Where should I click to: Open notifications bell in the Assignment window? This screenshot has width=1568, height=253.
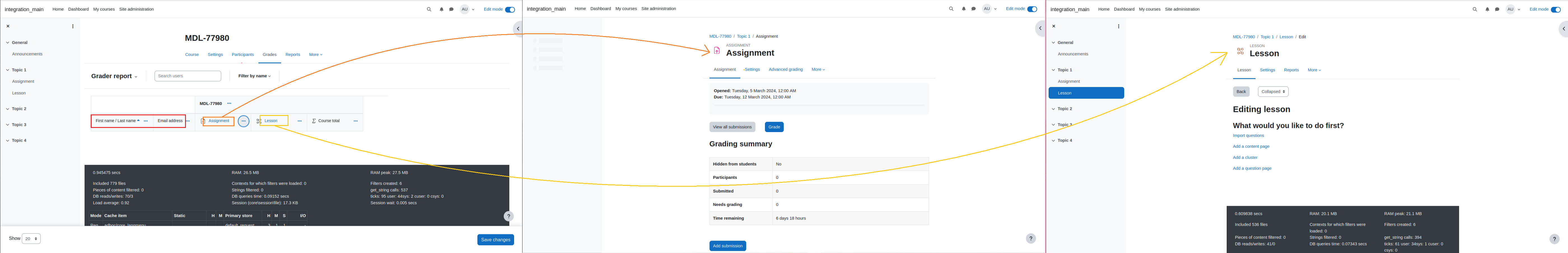pyautogui.click(x=963, y=8)
